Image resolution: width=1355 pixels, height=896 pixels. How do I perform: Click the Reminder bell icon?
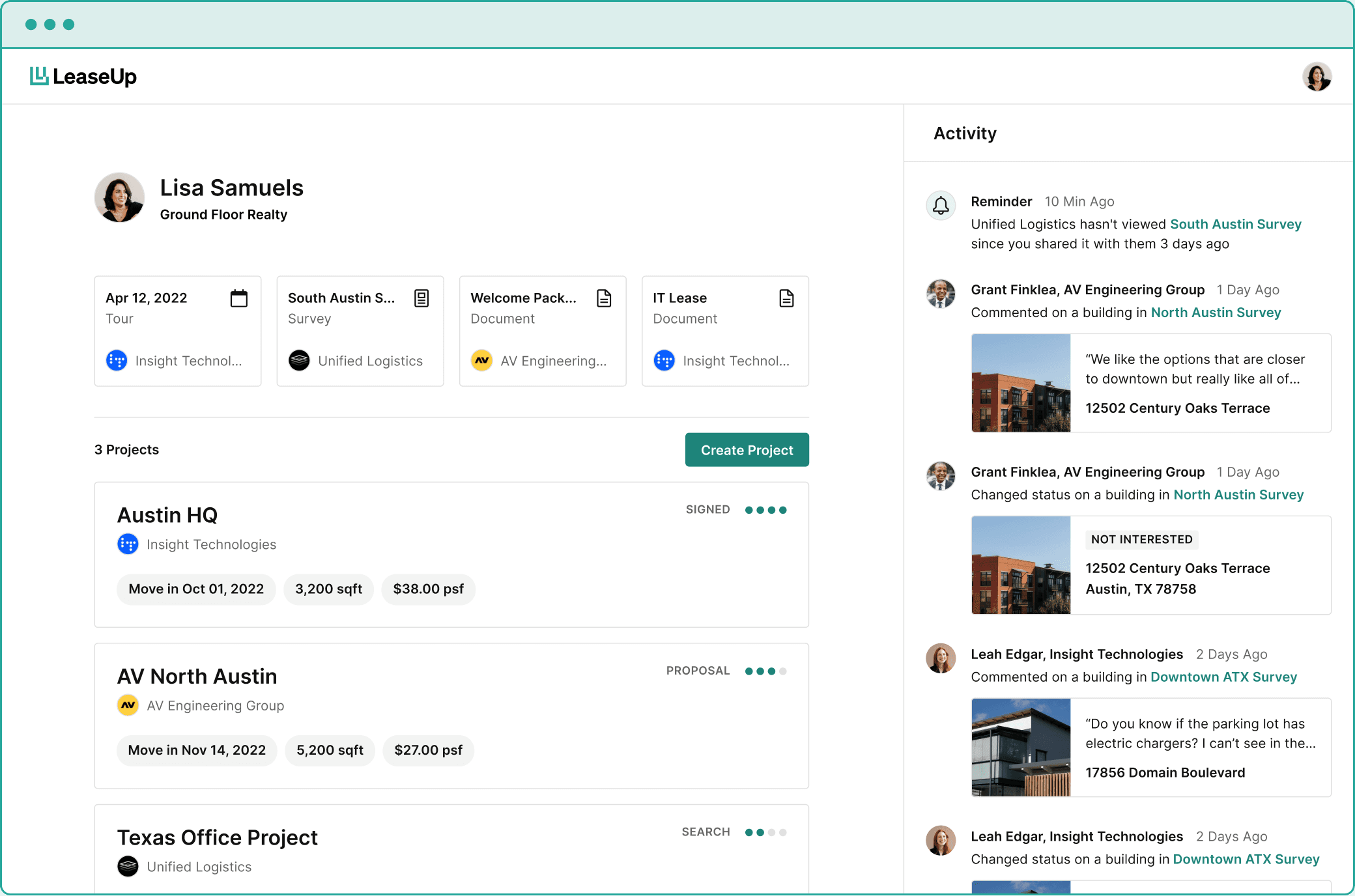[941, 206]
